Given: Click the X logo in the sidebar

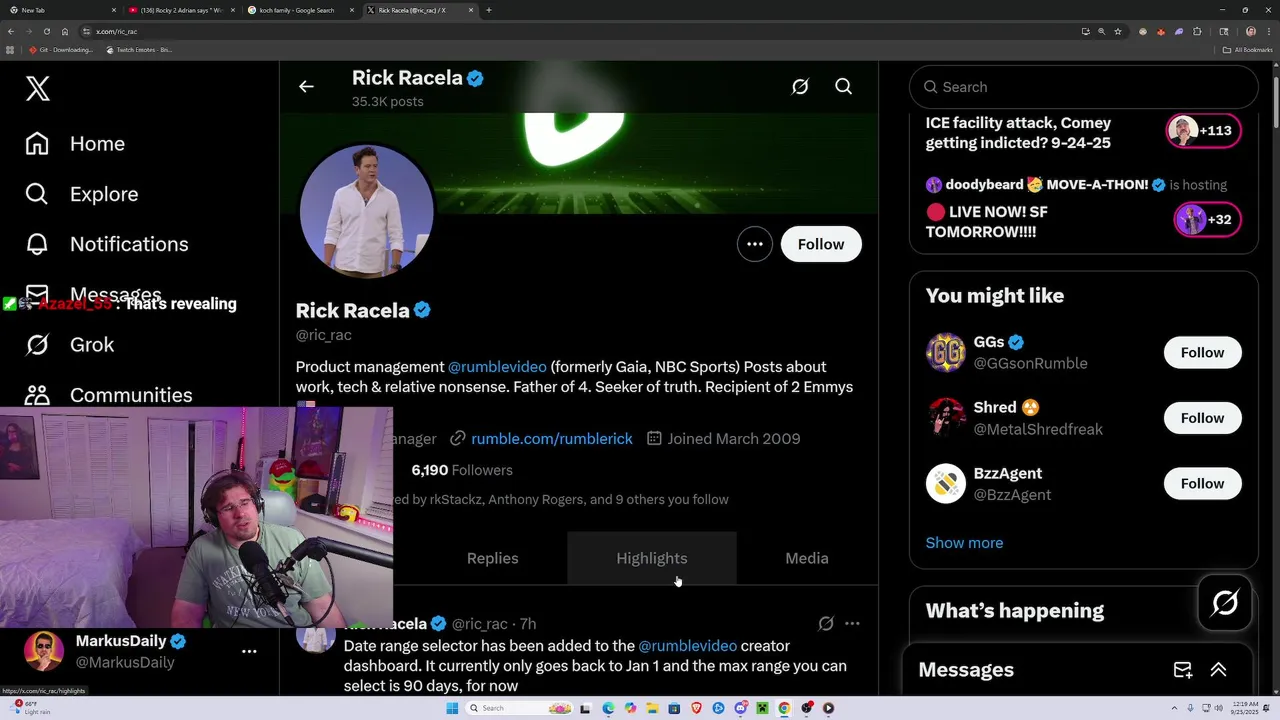Looking at the screenshot, I should point(38,88).
